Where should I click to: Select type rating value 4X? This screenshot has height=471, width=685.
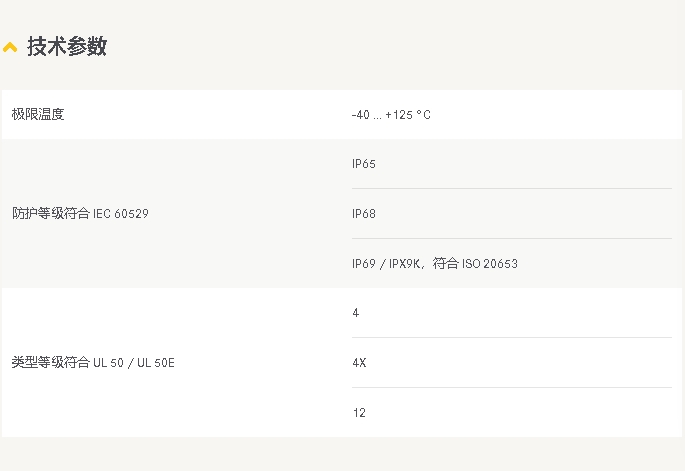(359, 363)
